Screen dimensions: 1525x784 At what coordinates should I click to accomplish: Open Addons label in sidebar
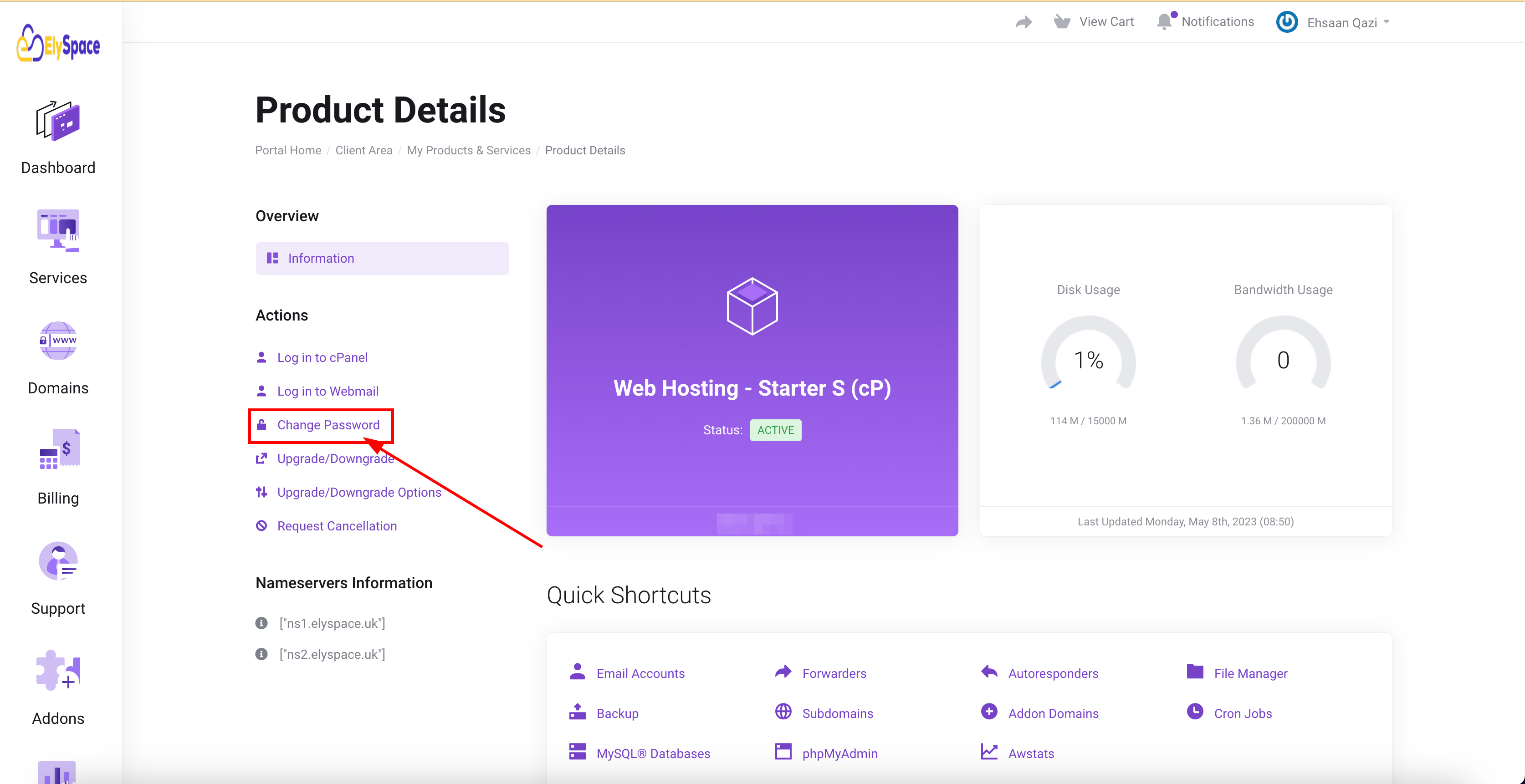pyautogui.click(x=58, y=718)
